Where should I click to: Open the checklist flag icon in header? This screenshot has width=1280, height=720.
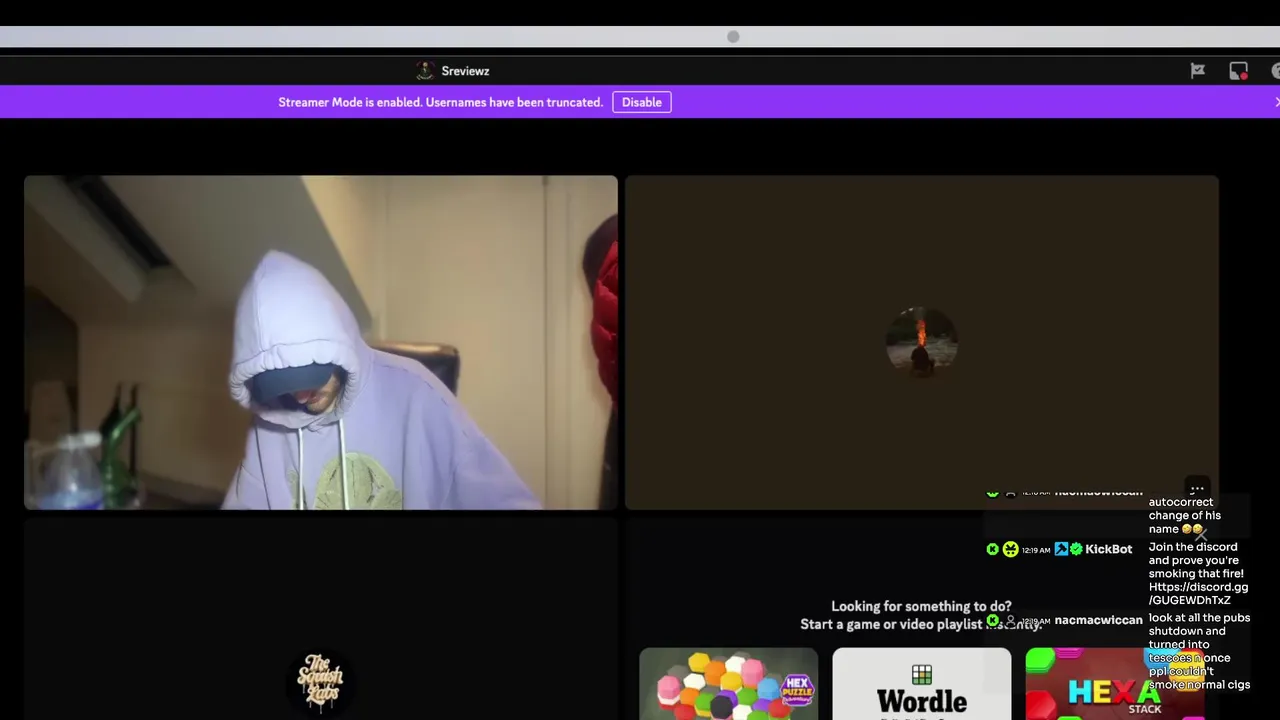tap(1198, 71)
